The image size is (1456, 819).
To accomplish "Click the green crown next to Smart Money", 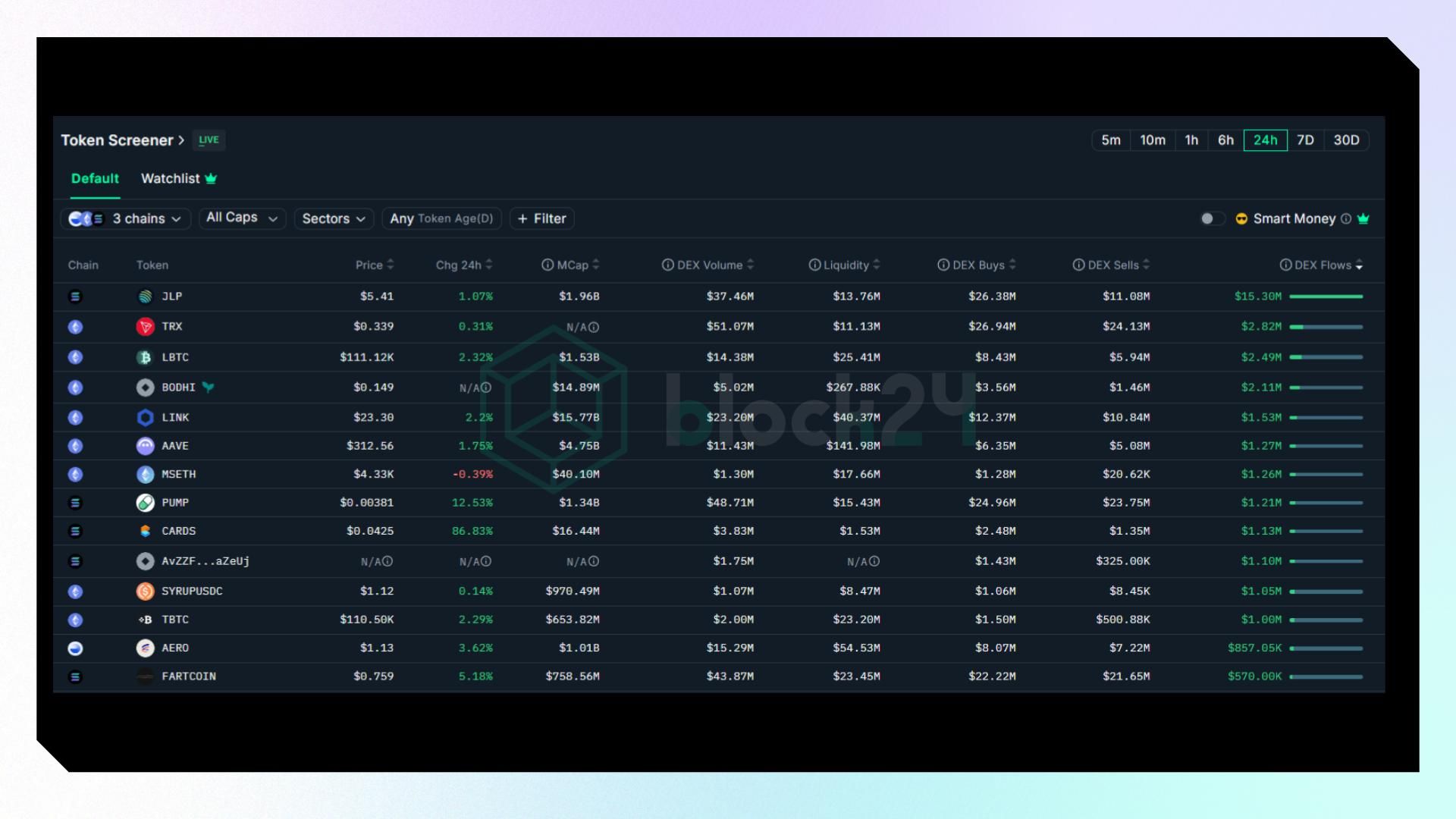I will coord(1363,219).
